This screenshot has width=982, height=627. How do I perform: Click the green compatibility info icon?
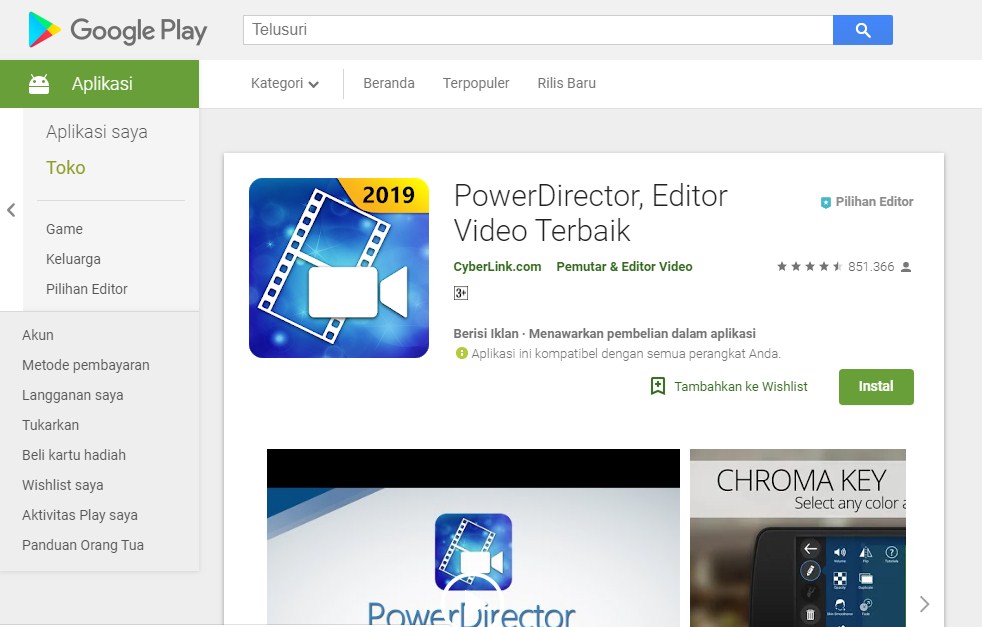462,353
